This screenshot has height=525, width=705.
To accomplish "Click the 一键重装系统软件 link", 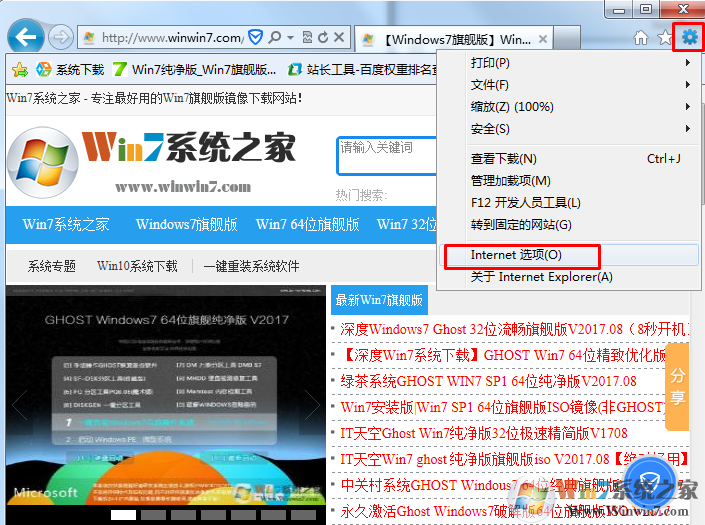I will click(251, 266).
